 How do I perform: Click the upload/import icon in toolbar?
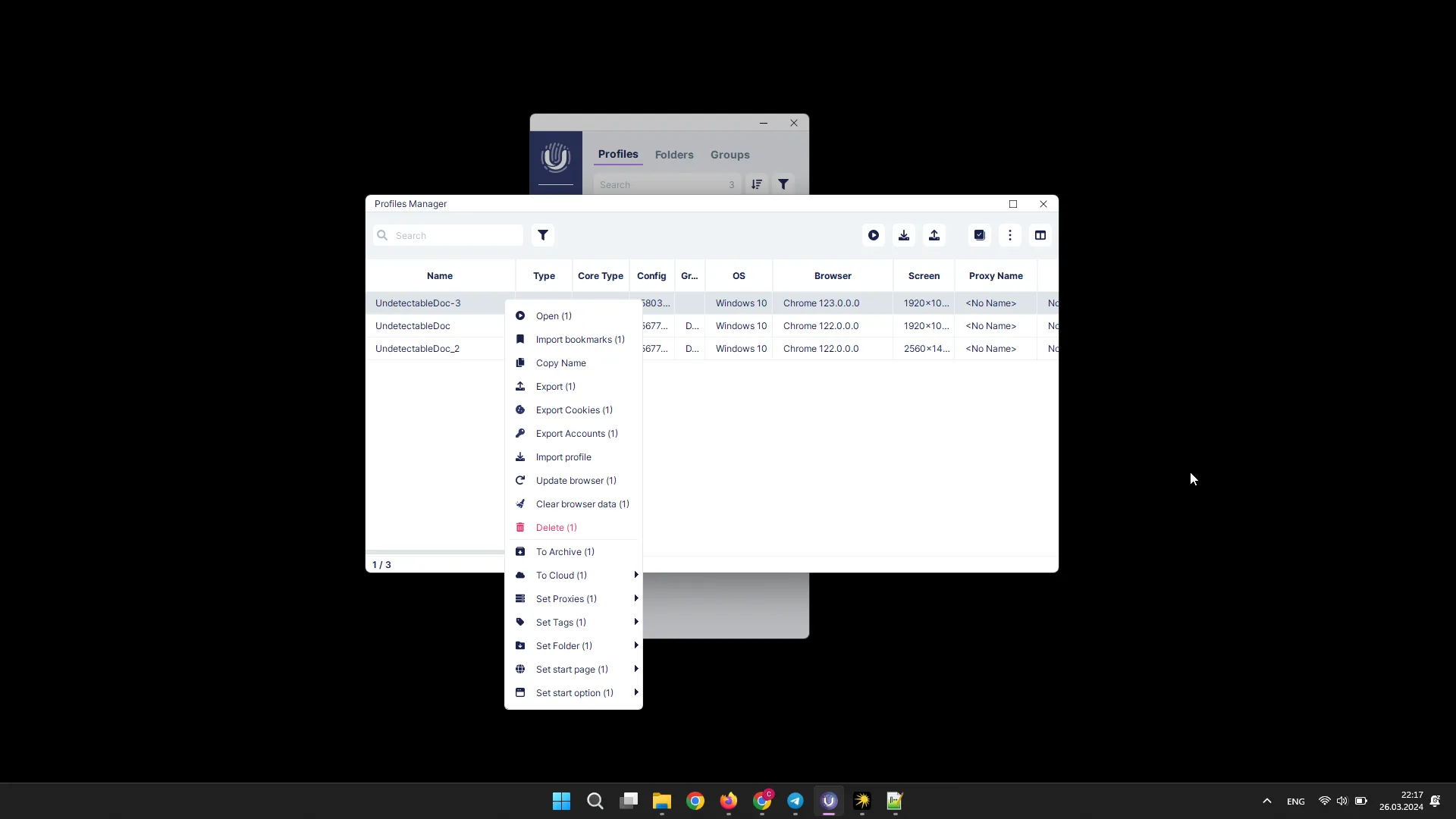934,235
